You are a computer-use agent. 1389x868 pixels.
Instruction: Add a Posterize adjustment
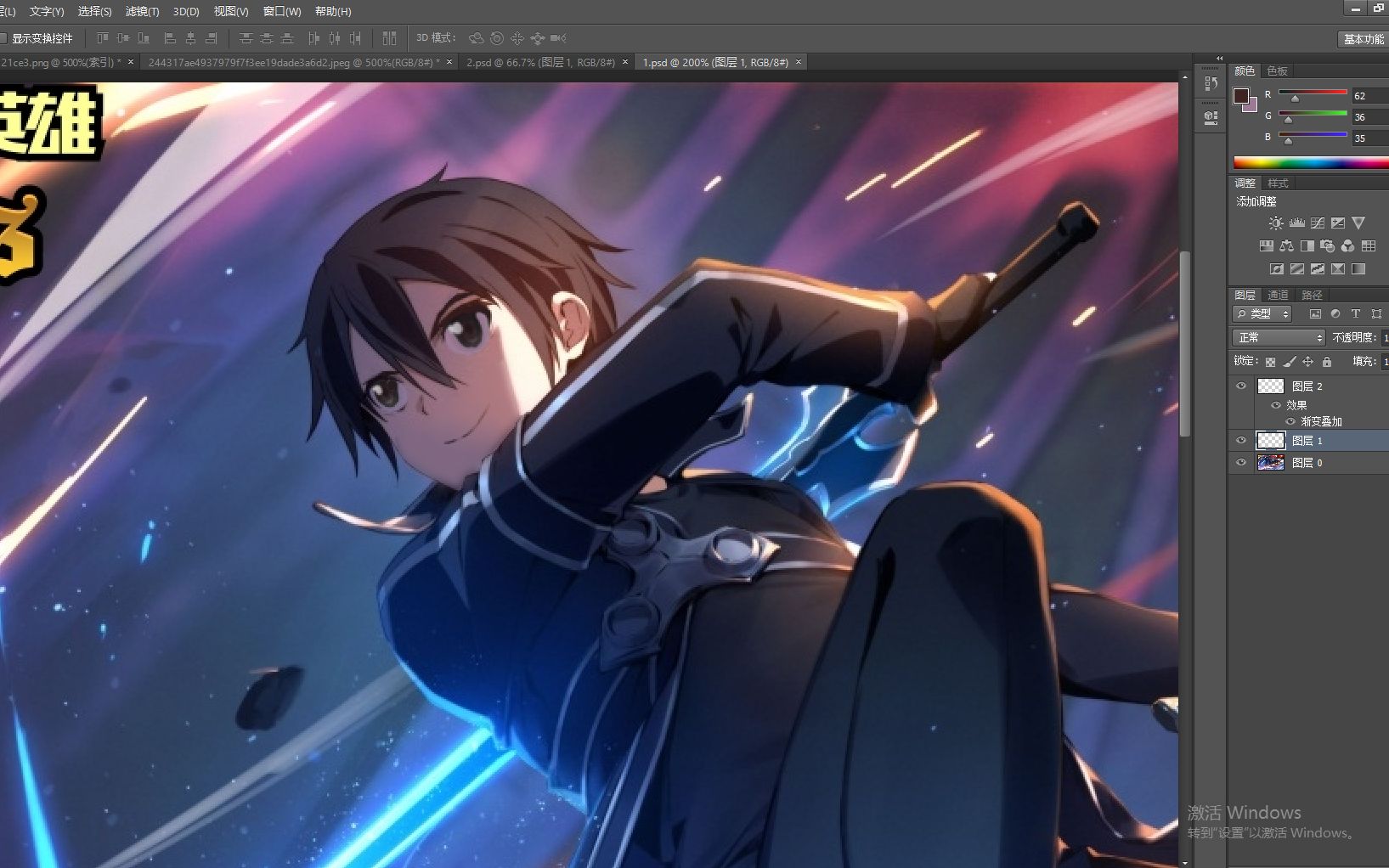(x=1296, y=269)
